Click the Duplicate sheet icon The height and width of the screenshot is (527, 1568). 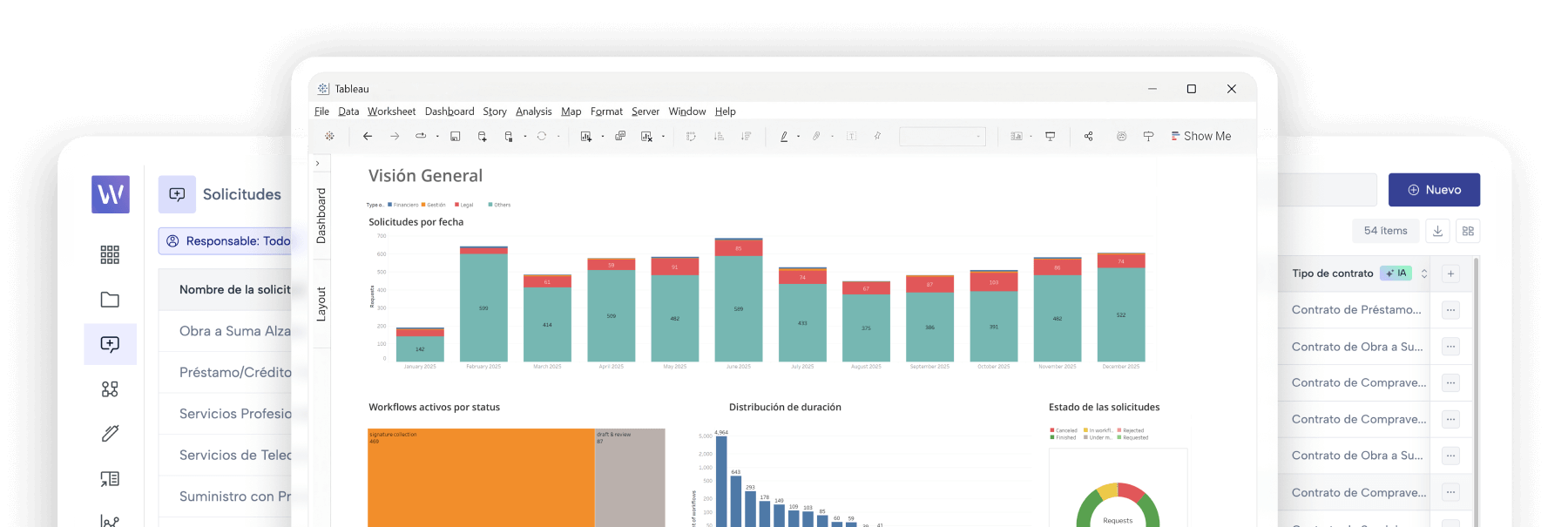[x=620, y=136]
